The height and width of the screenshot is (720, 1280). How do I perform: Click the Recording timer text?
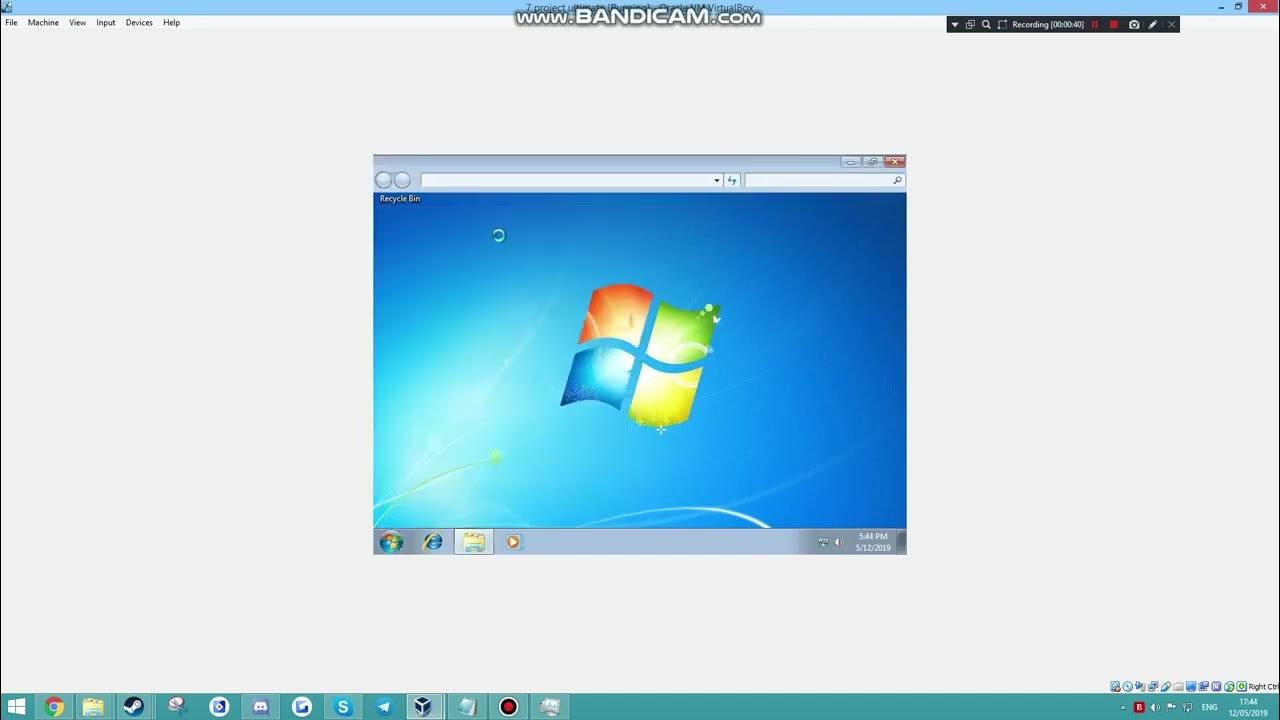pos(1048,24)
